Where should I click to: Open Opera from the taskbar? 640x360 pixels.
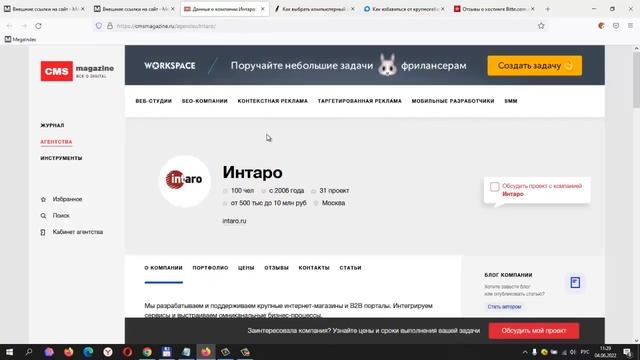click(127, 352)
